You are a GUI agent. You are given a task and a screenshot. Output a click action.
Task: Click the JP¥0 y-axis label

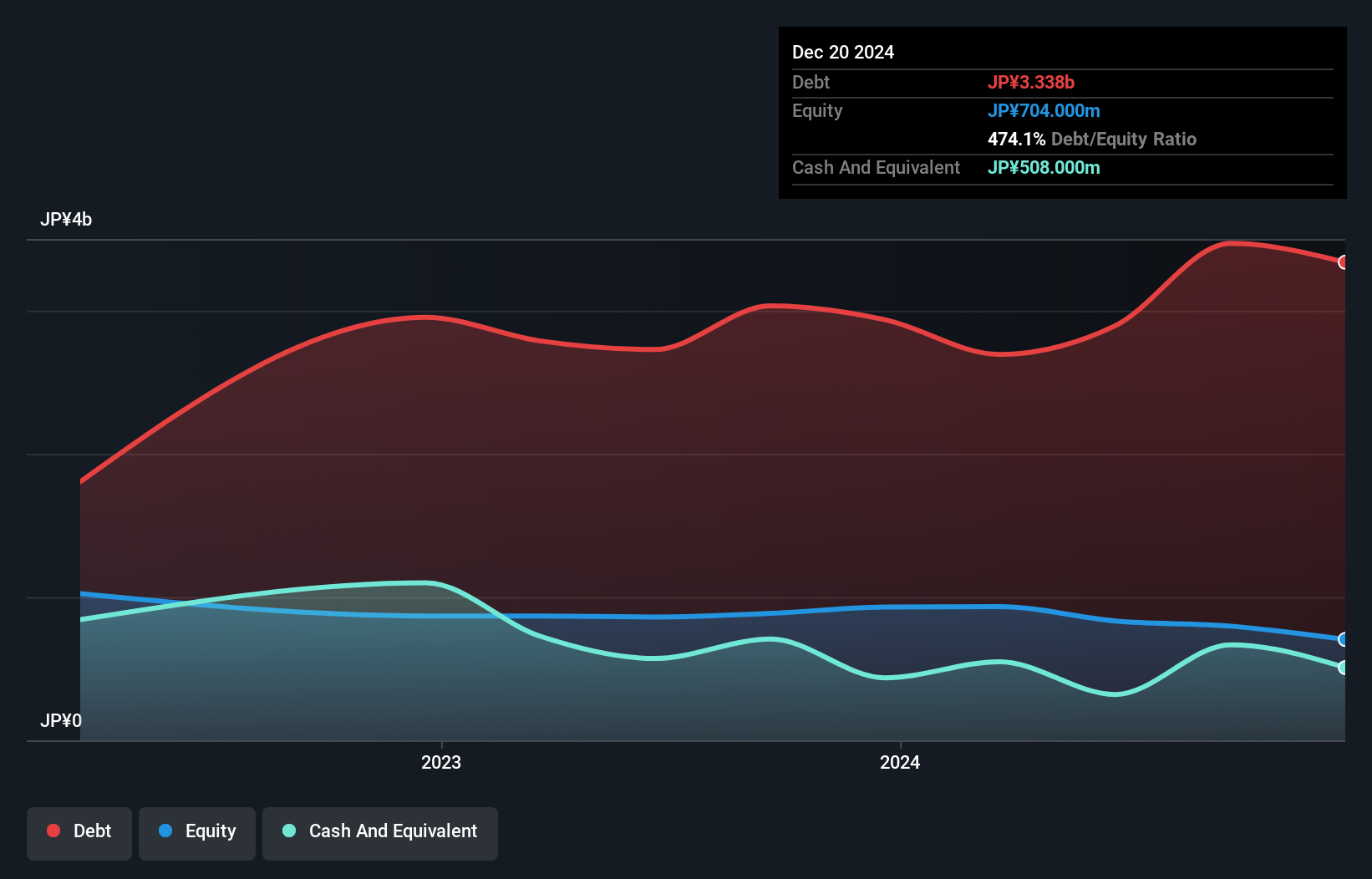click(x=61, y=720)
